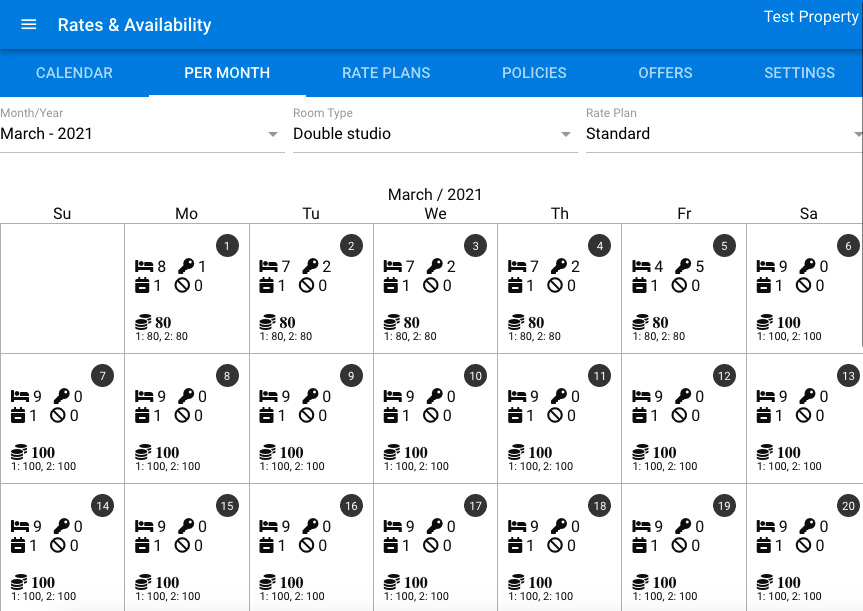Click blocked circle icon on March 2
This screenshot has height=611, width=863.
click(307, 286)
